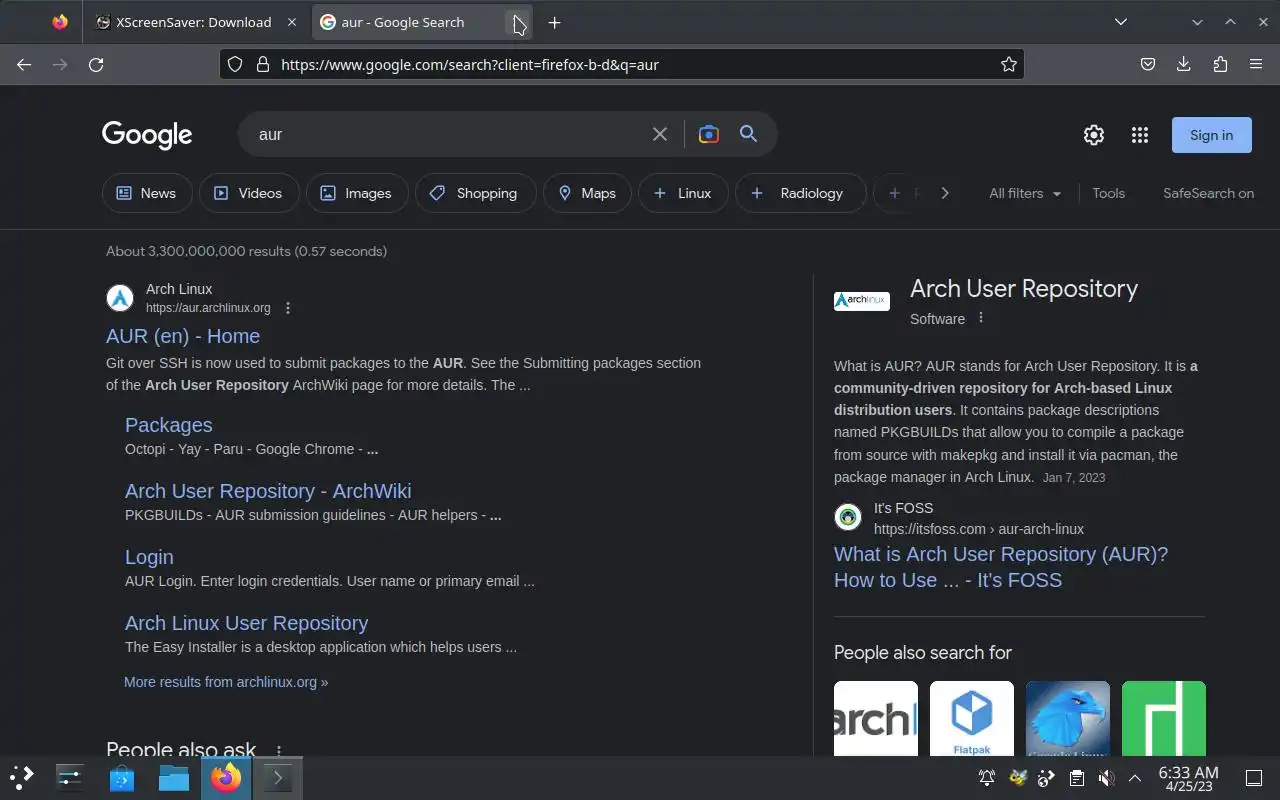
Task: Switch to Firefox in the taskbar
Action: [x=226, y=777]
